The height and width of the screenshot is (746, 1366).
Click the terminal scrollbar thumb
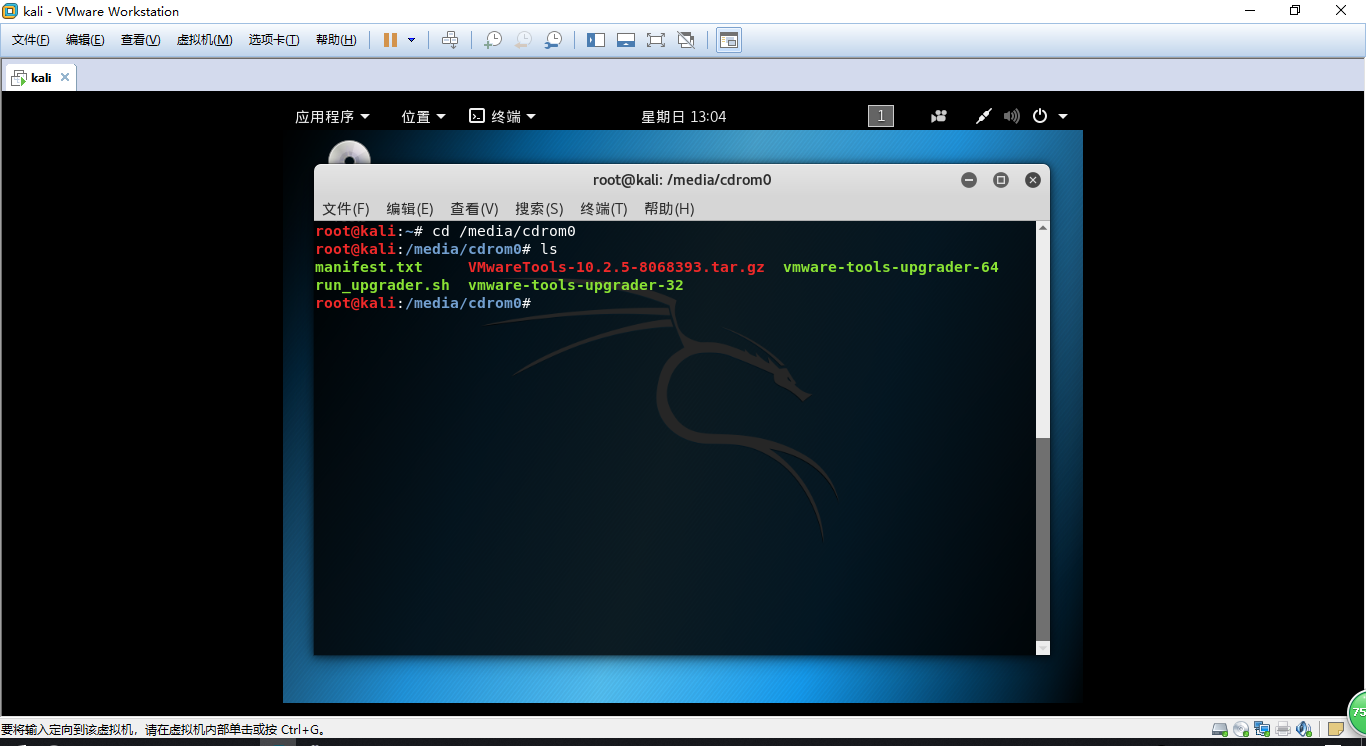coord(1043,538)
